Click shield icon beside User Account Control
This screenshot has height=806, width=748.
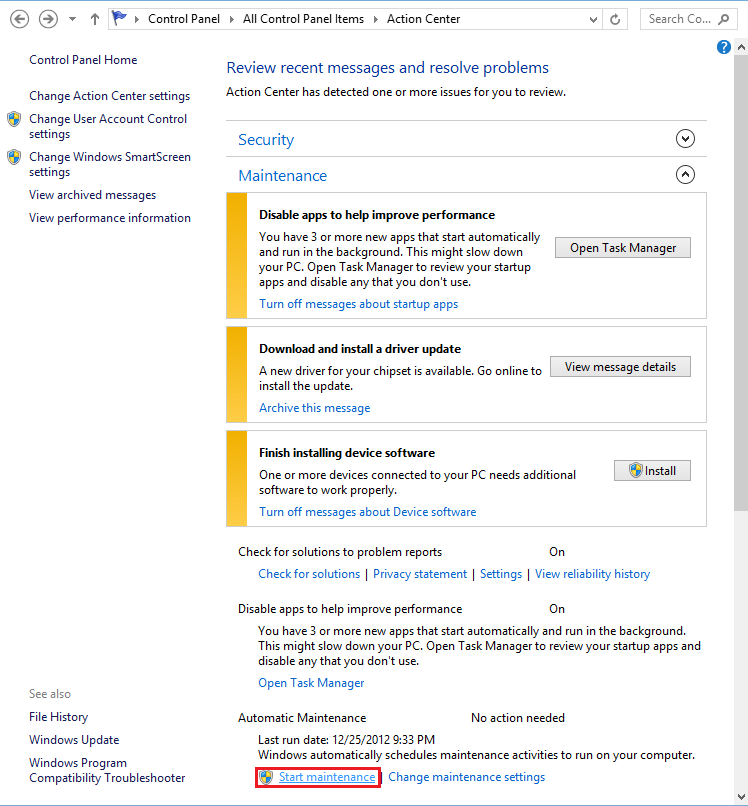click(14, 119)
